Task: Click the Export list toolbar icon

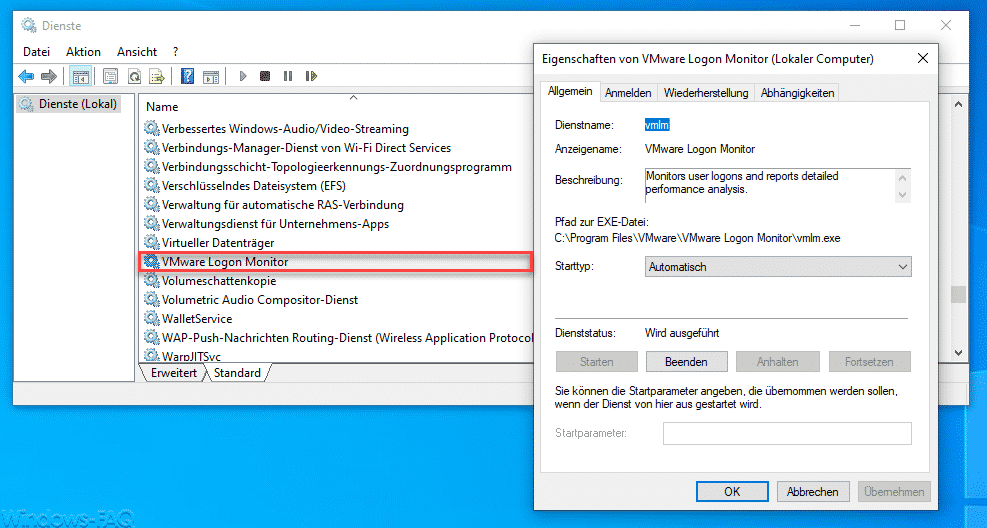Action: (x=157, y=77)
